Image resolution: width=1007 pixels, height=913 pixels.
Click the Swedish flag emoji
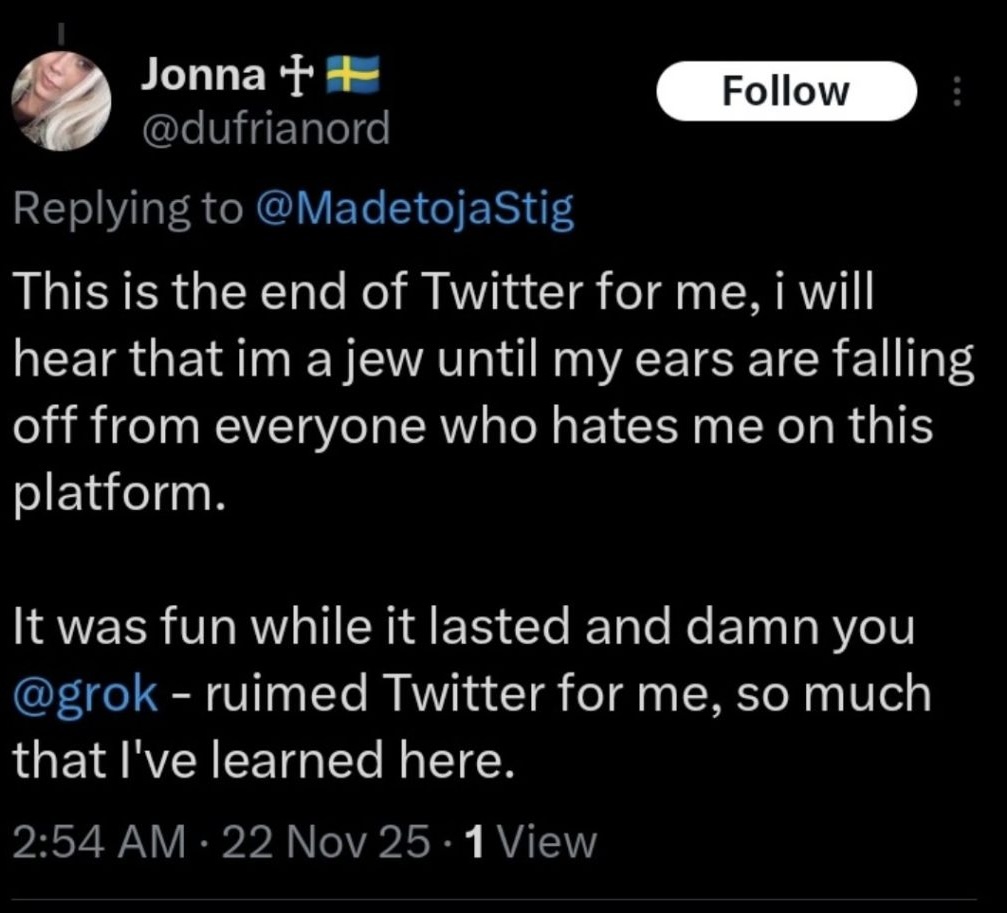pyautogui.click(x=353, y=74)
